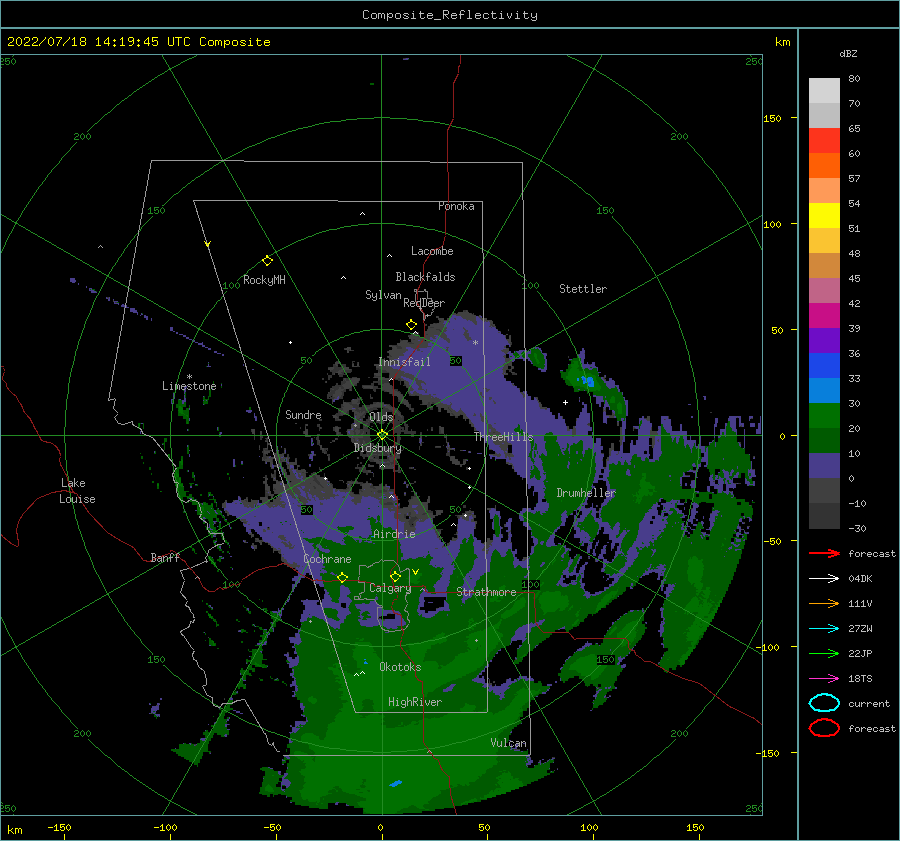Image resolution: width=900 pixels, height=841 pixels.
Task: Click the Lake Louise label
Action: point(77,491)
